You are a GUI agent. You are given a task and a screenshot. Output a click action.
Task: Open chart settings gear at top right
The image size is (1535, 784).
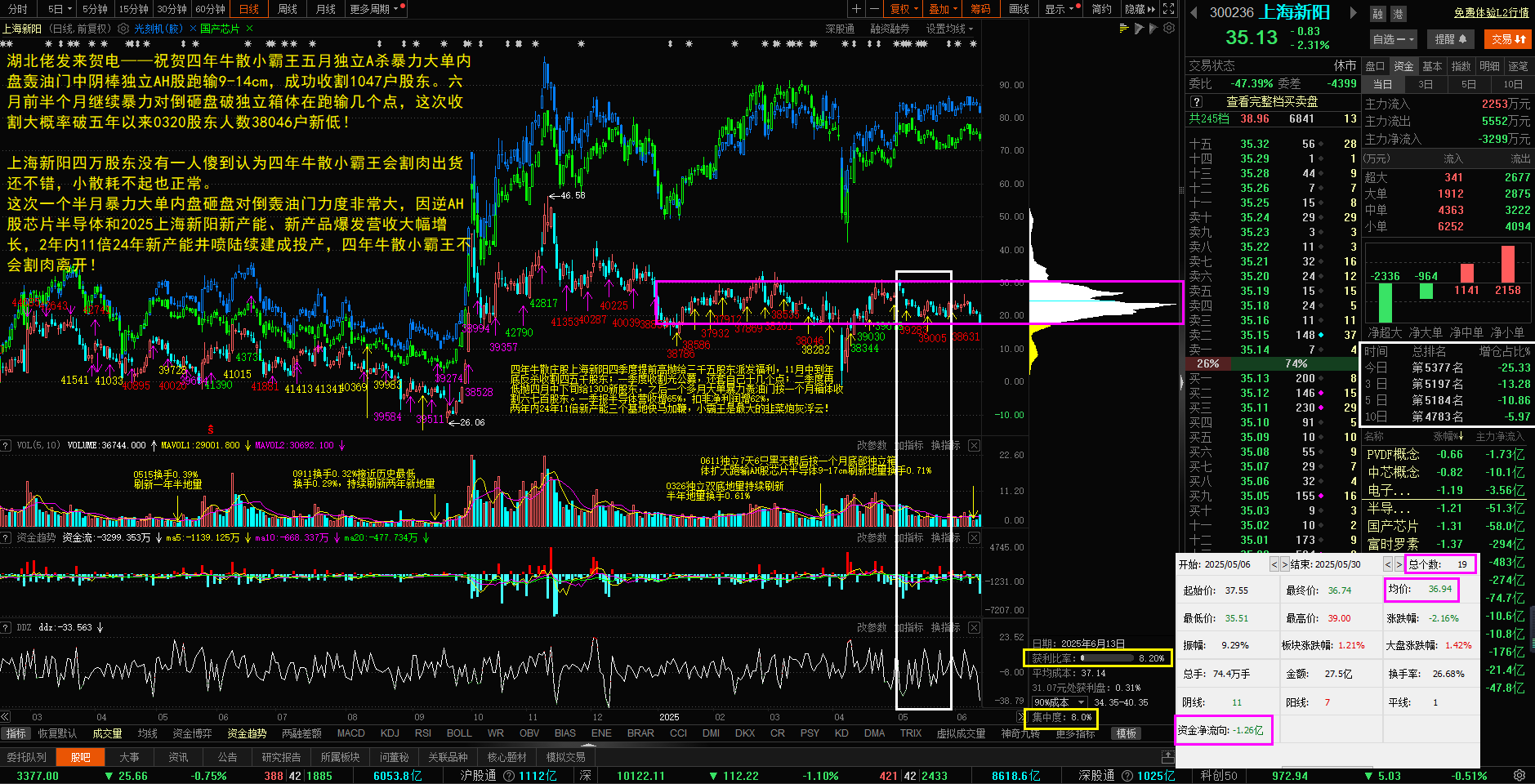pos(1169,29)
